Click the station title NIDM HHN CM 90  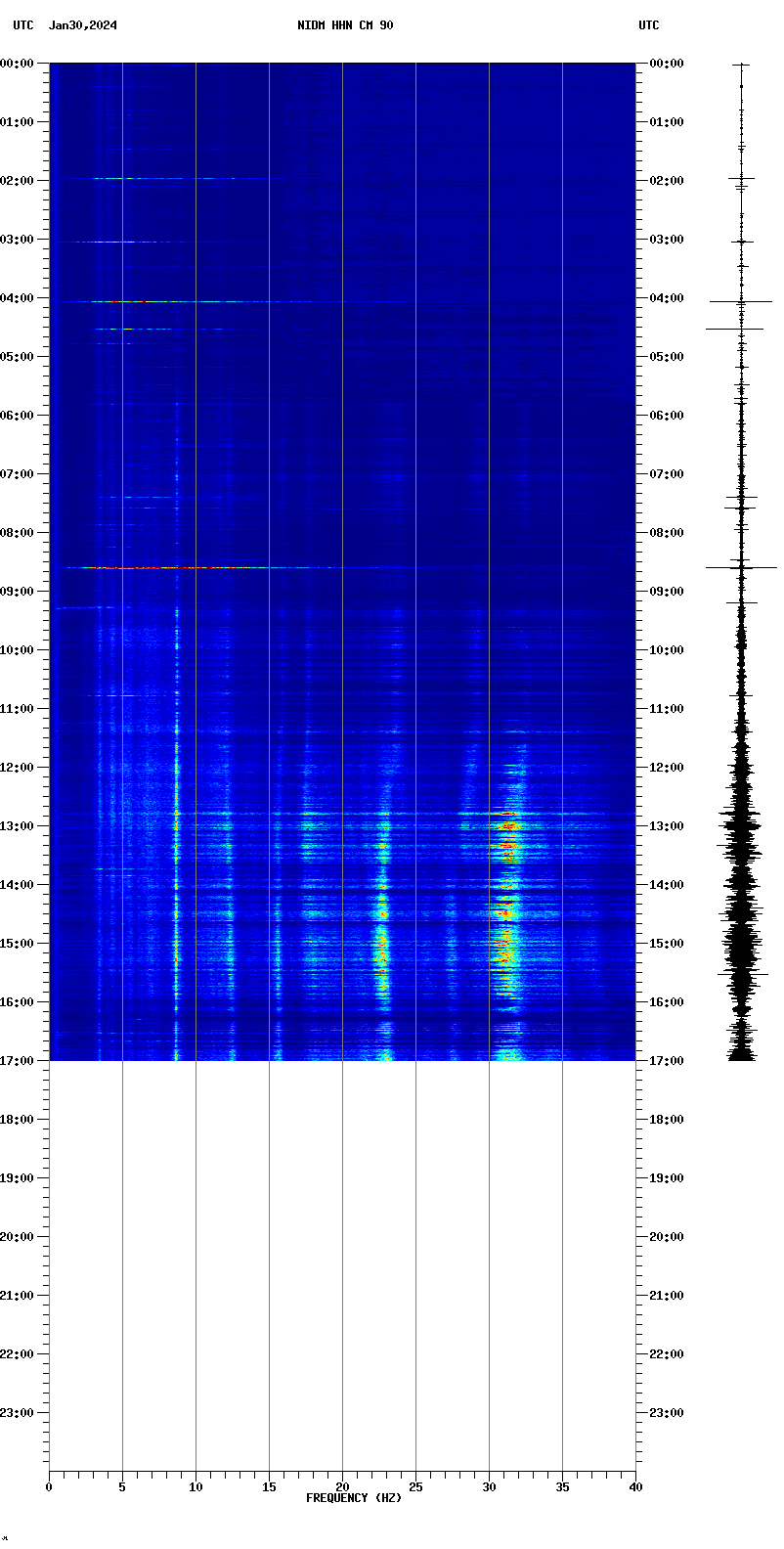pos(345,25)
